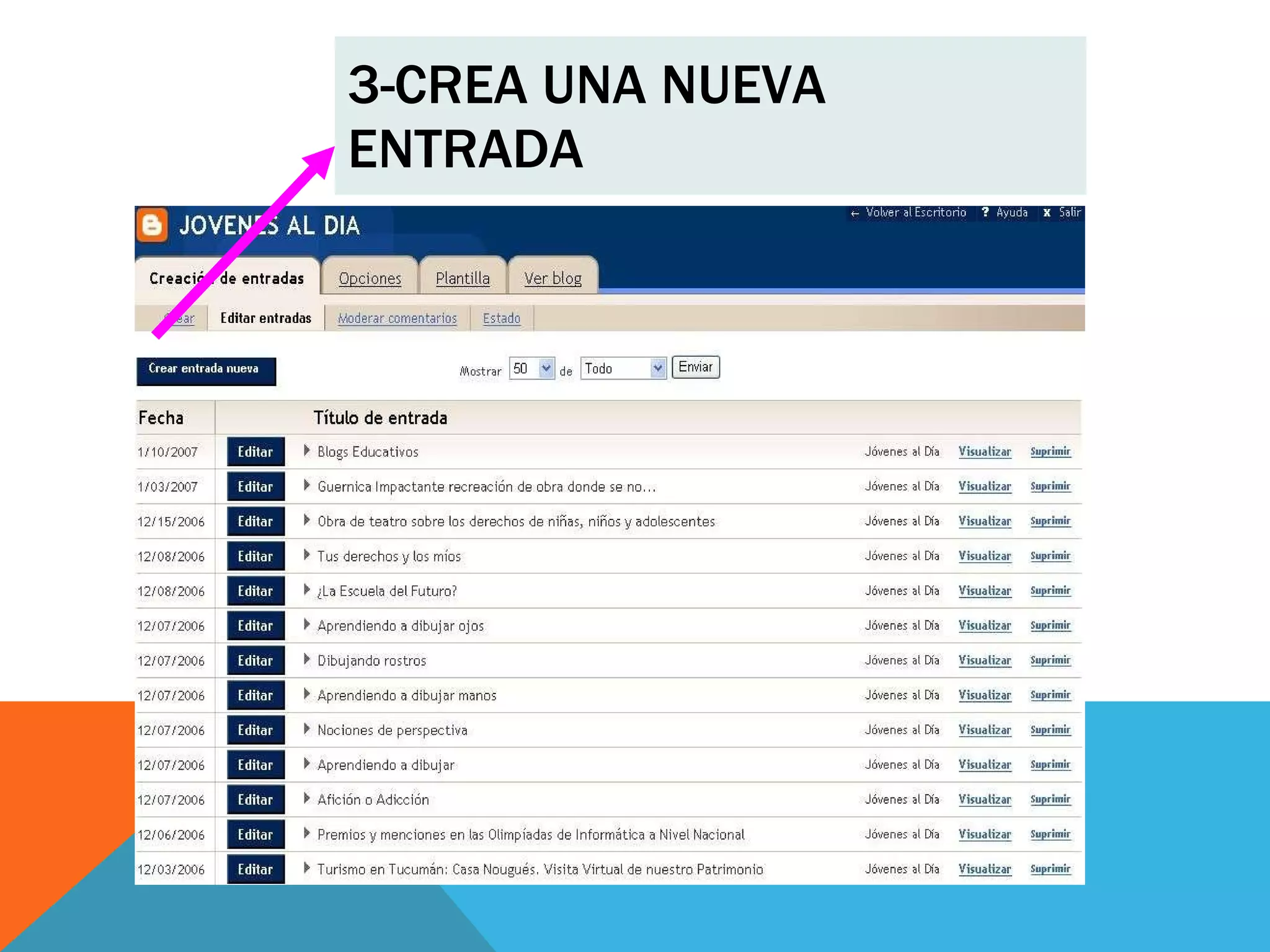The image size is (1270, 952).
Task: Click Editar for Turismo en Tucumán entry
Action: point(255,869)
